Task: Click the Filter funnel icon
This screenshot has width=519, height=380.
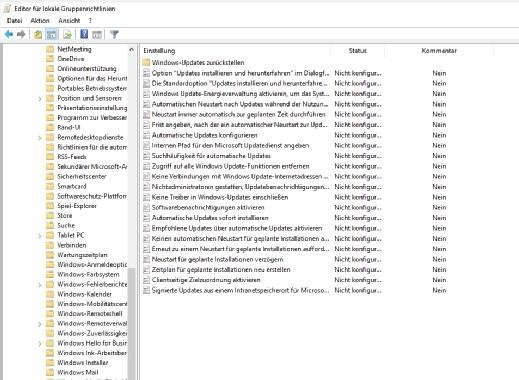Action: pyautogui.click(x=114, y=34)
